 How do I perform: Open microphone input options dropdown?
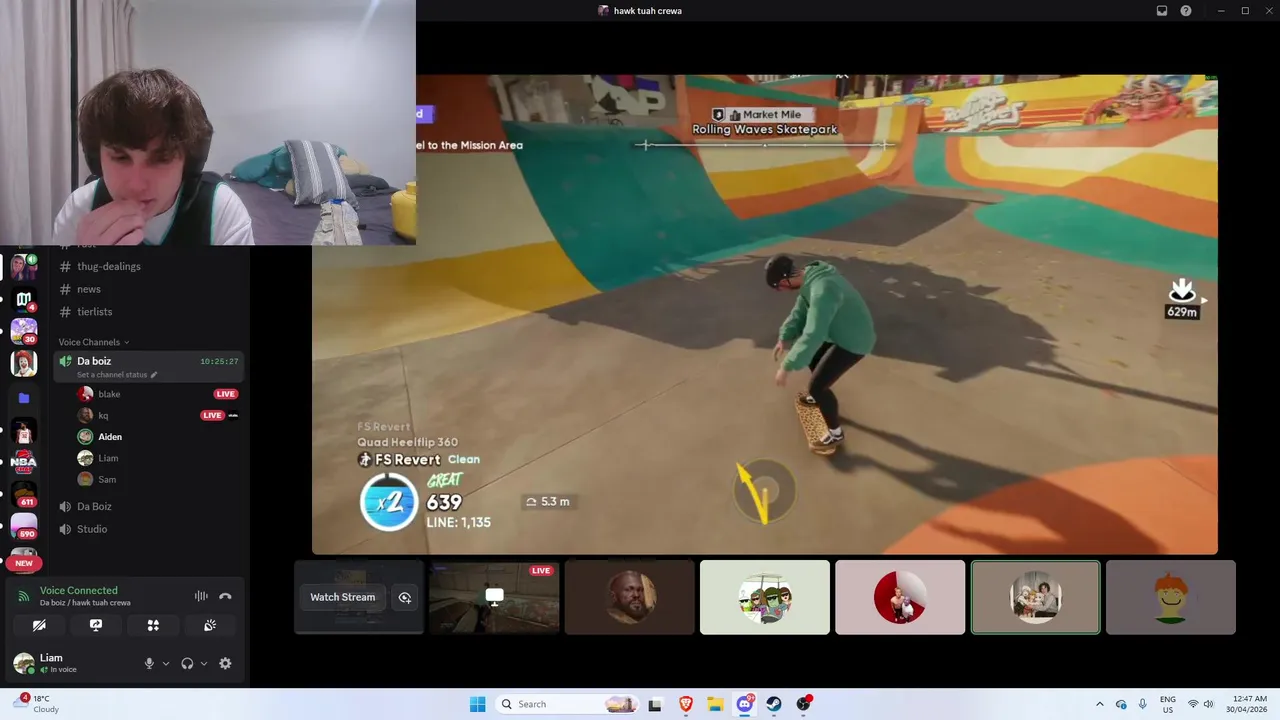(x=166, y=663)
